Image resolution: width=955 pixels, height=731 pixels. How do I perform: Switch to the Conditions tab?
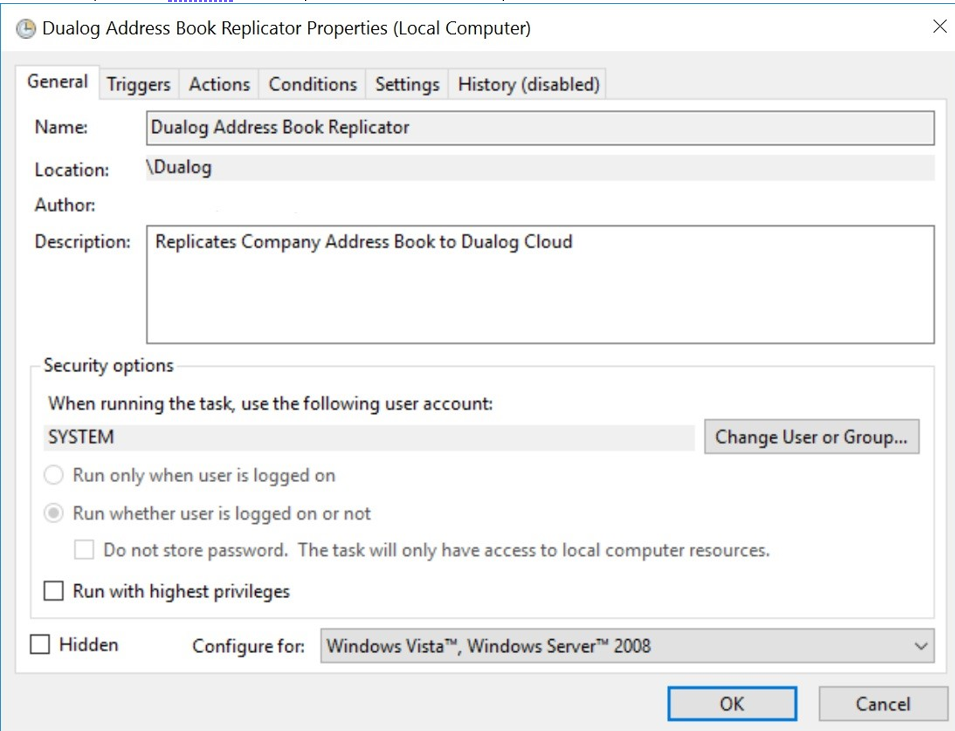click(x=313, y=84)
